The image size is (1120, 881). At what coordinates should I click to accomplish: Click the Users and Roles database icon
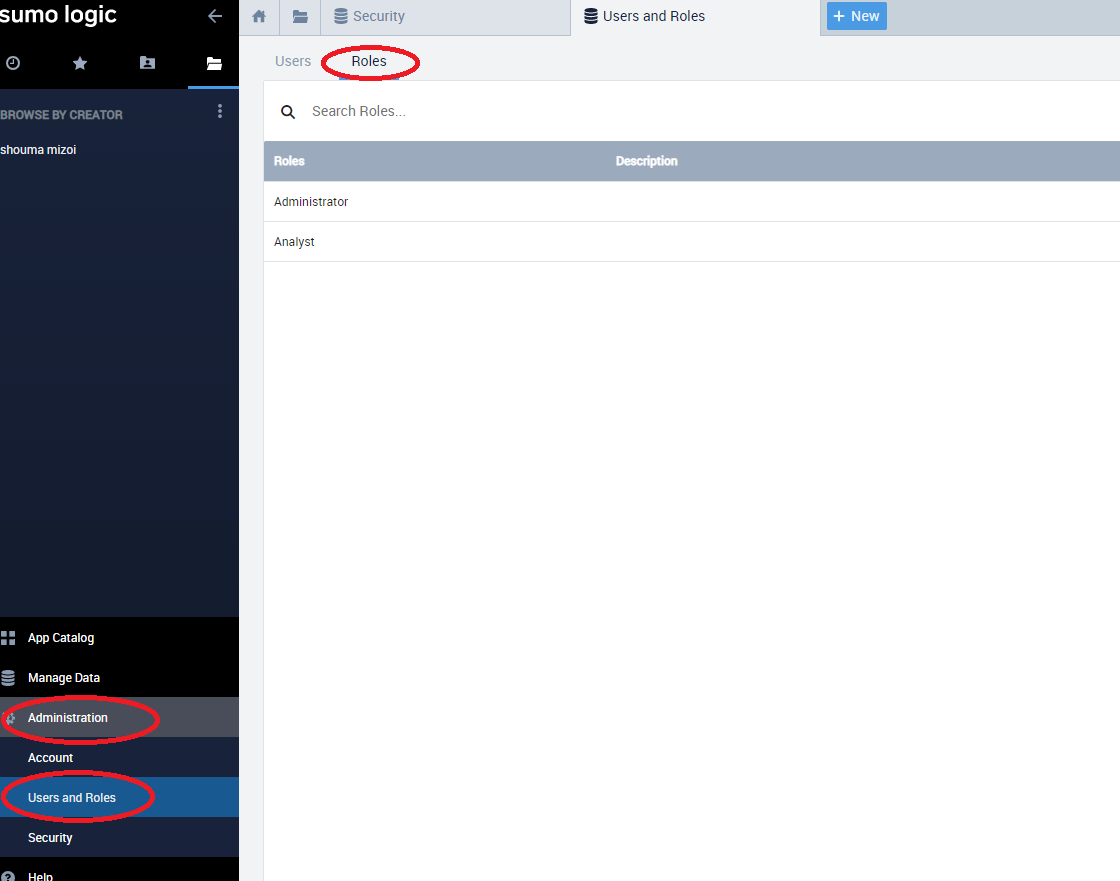591,16
